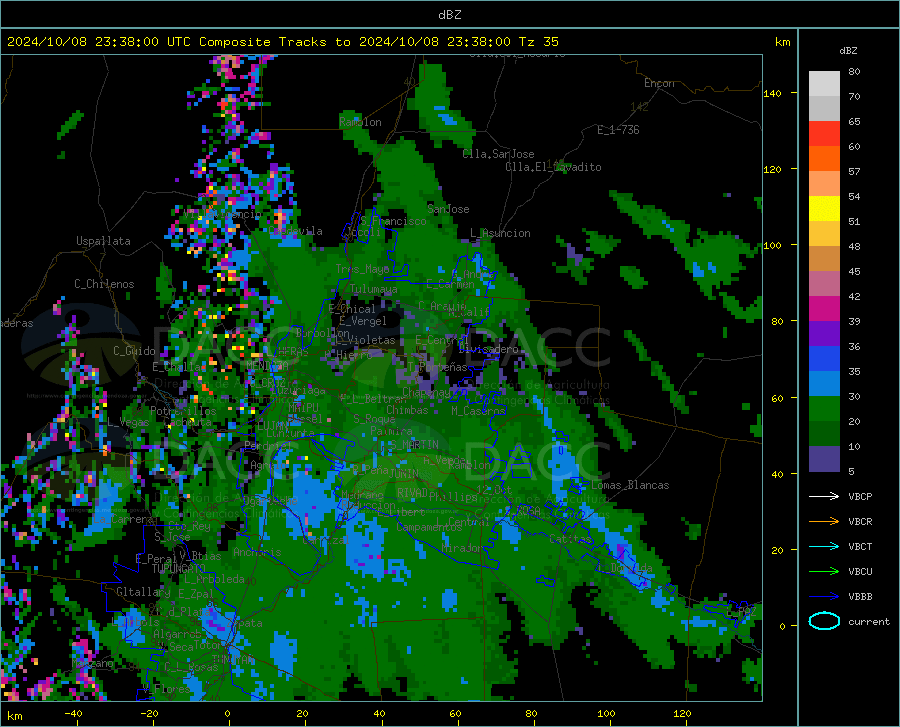The height and width of the screenshot is (727, 900).
Task: Click the '100' y-axis tick label
Action: coord(773,245)
